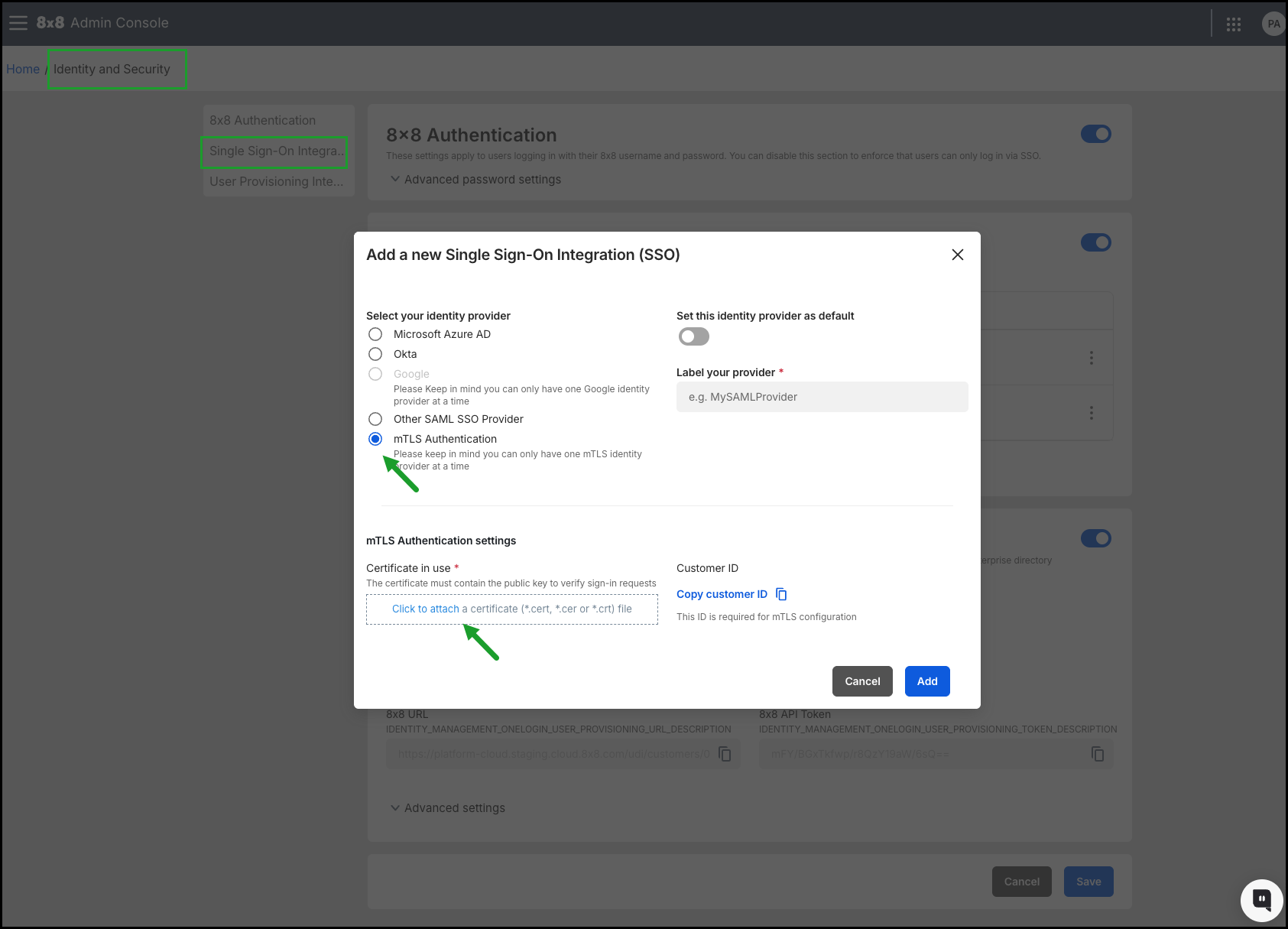Click Home breadcrumb link
Image resolution: width=1288 pixels, height=929 pixels.
pos(23,69)
